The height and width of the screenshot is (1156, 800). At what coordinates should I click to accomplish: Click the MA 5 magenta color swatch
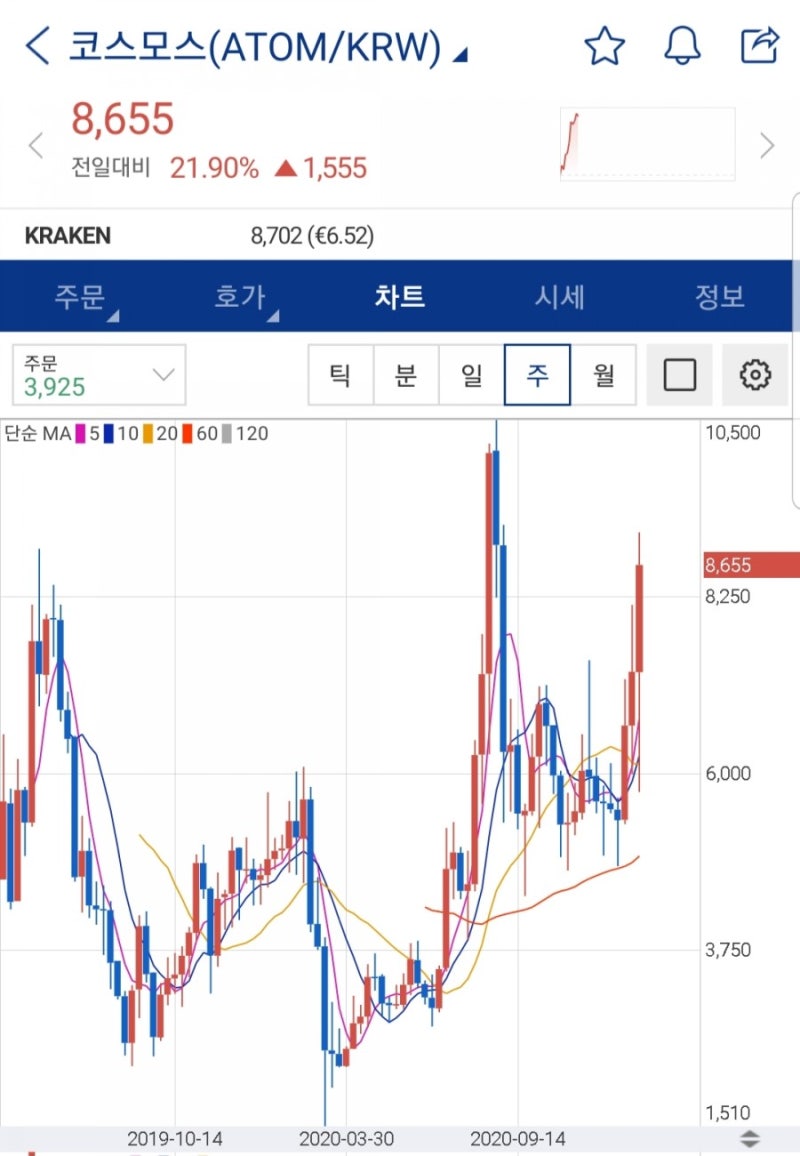coord(80,434)
